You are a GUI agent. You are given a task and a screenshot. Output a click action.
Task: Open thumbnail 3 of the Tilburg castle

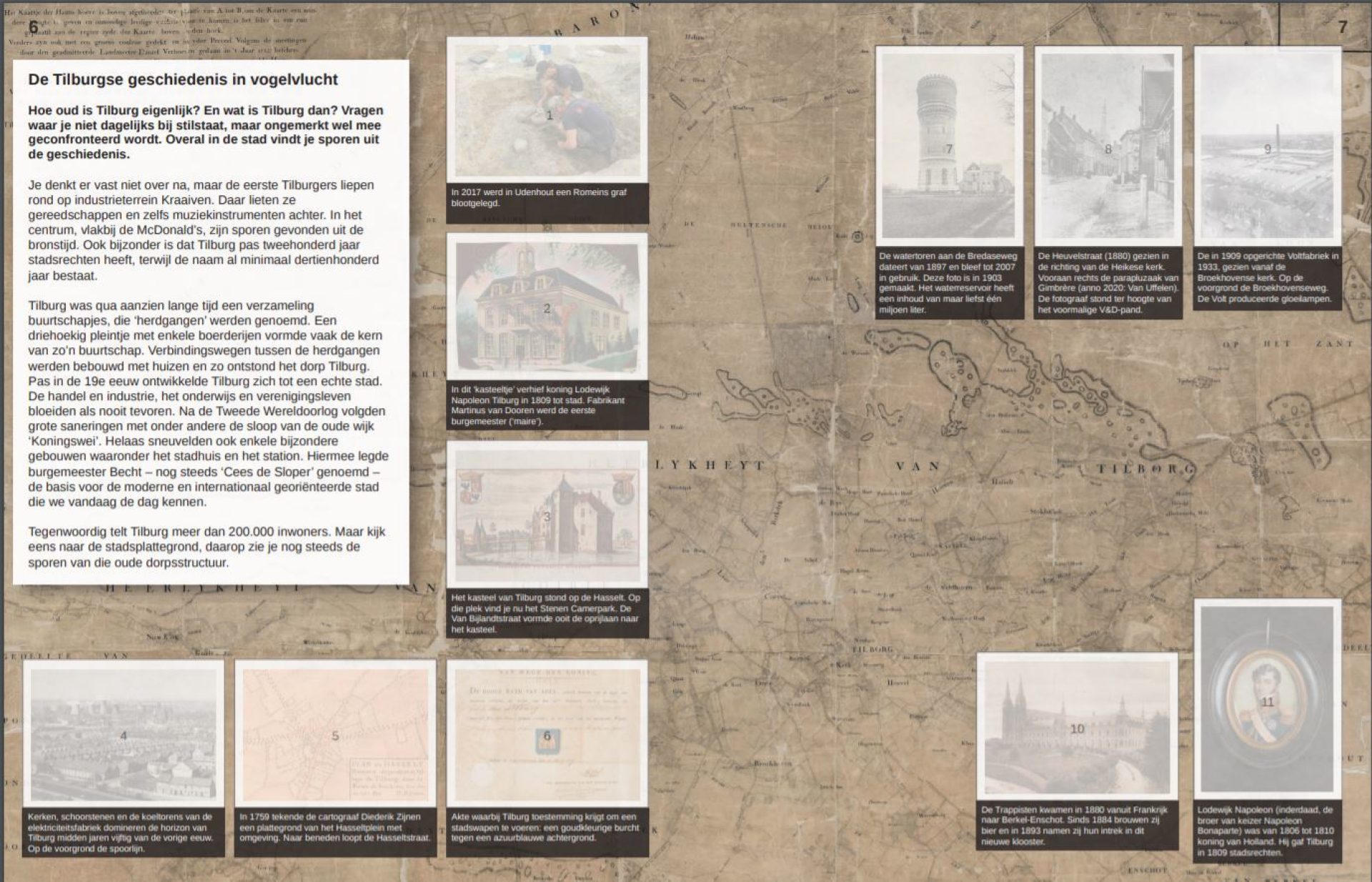[547, 515]
